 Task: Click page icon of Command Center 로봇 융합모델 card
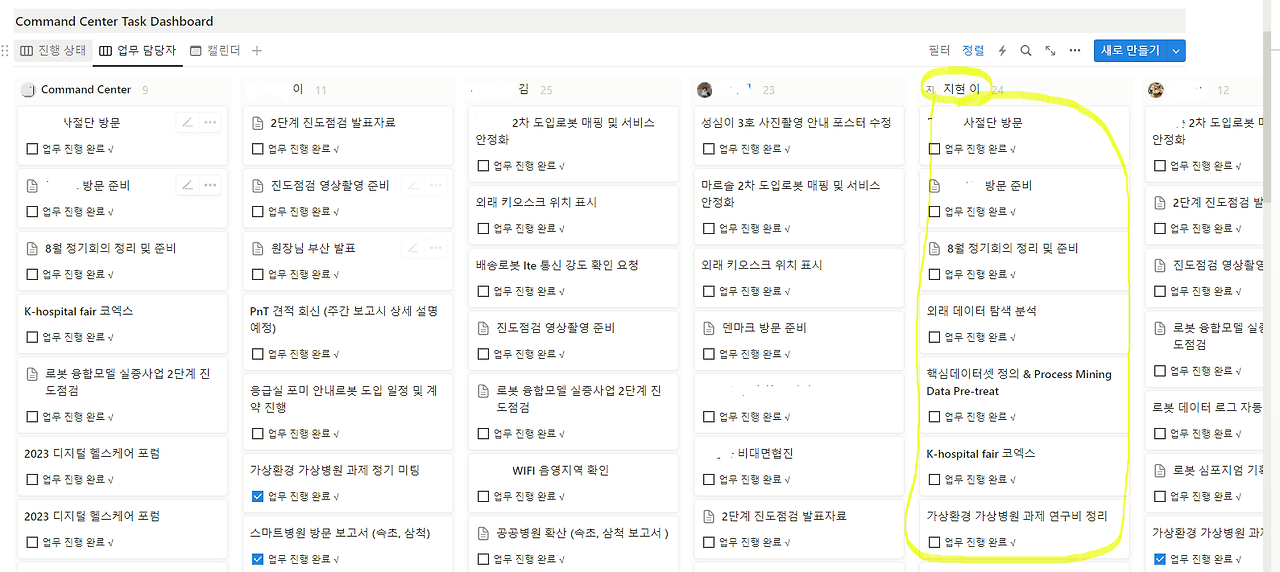(x=32, y=374)
